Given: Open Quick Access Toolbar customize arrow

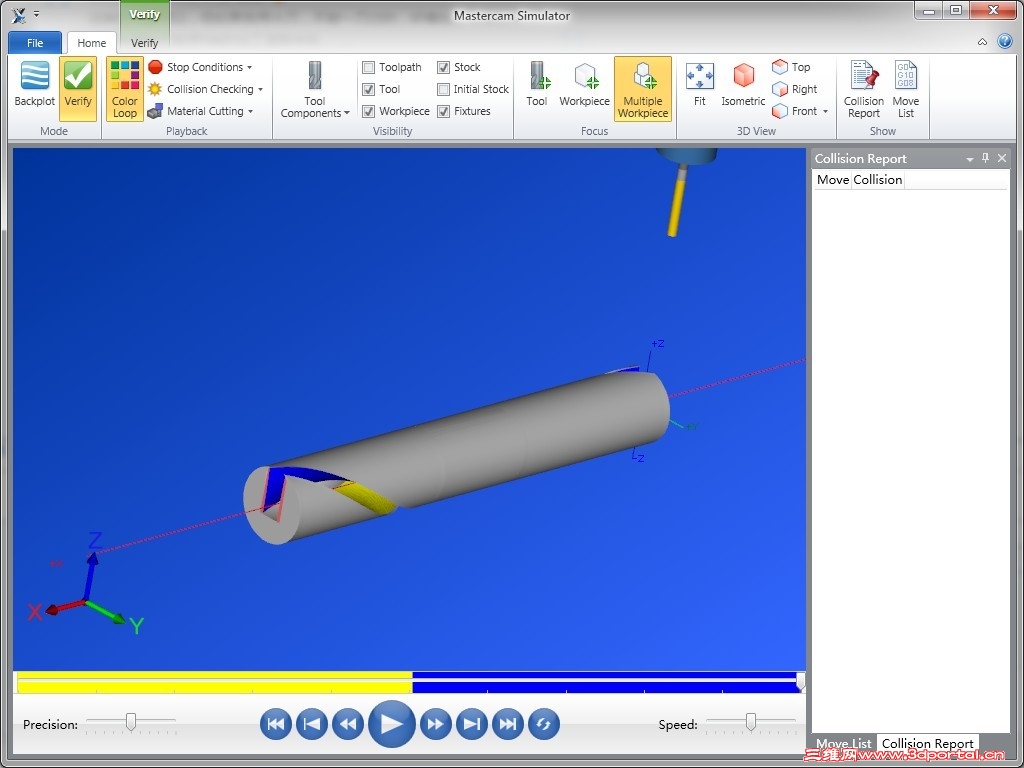Looking at the screenshot, I should coord(37,13).
